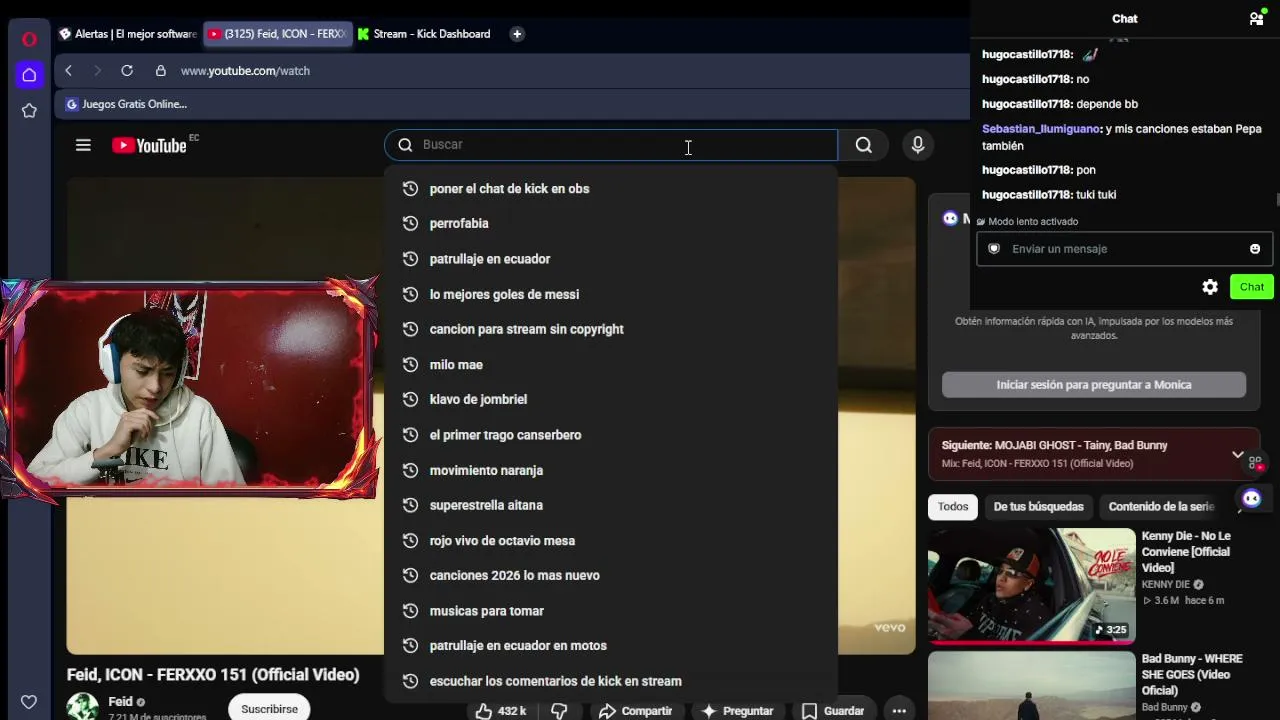Click Guardar to save the video
This screenshot has width=1280, height=720.
(834, 711)
